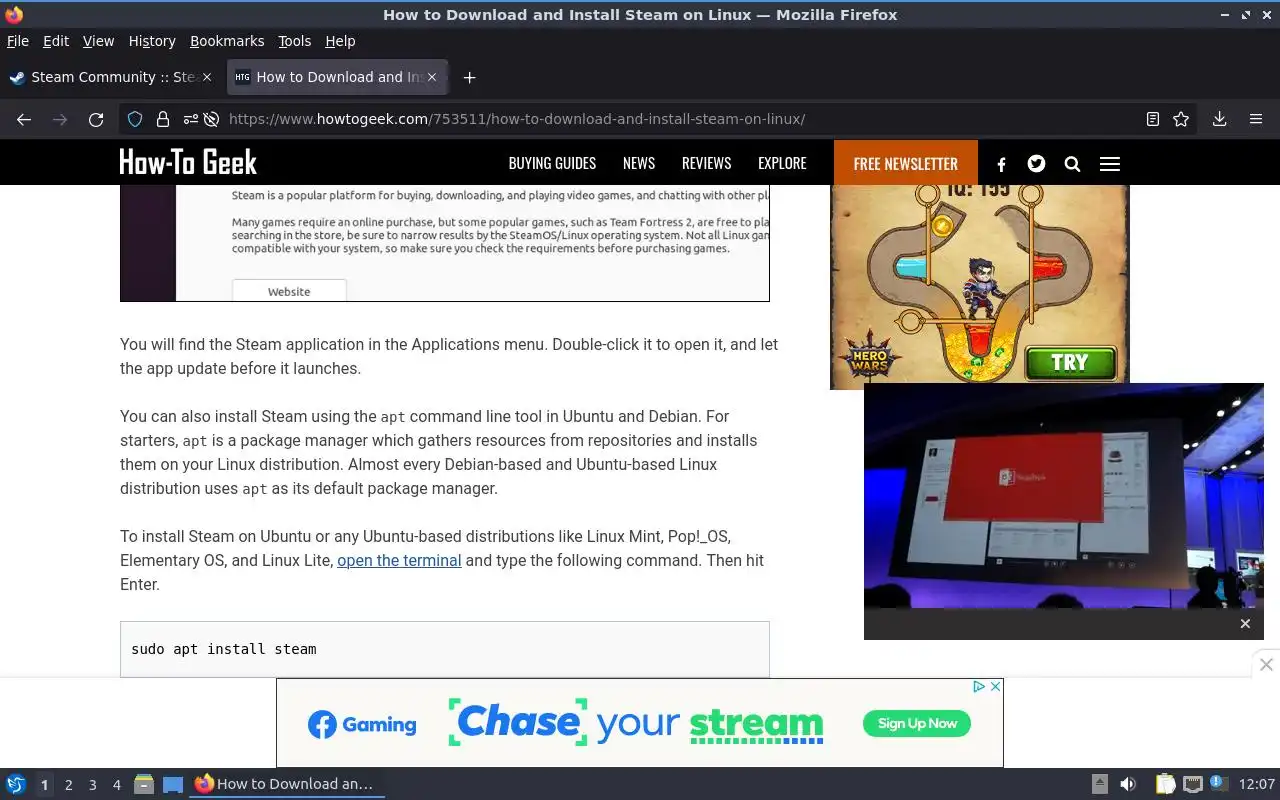Click the Steam software center screenshot image
Screen dimensions: 1280x800
(x=445, y=243)
